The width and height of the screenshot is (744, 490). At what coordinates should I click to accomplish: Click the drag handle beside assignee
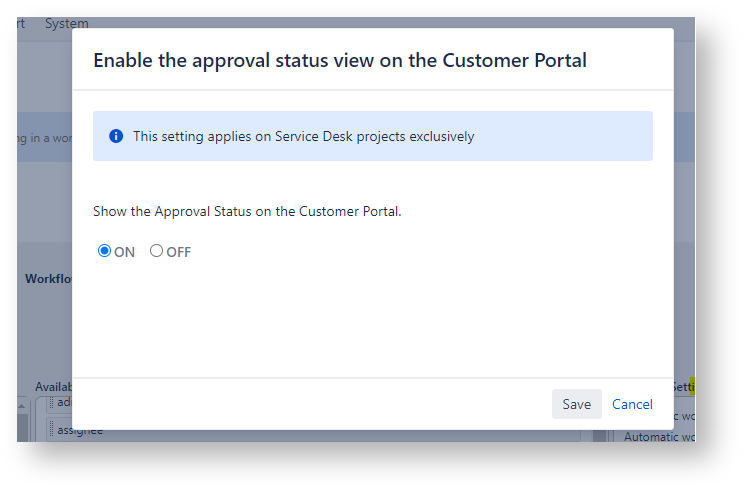point(51,432)
